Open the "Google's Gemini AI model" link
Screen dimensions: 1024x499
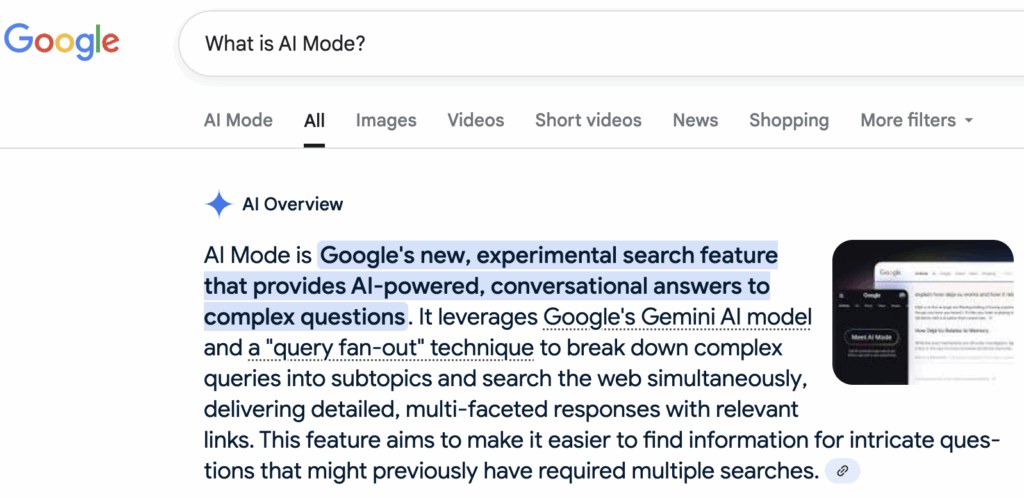677,318
